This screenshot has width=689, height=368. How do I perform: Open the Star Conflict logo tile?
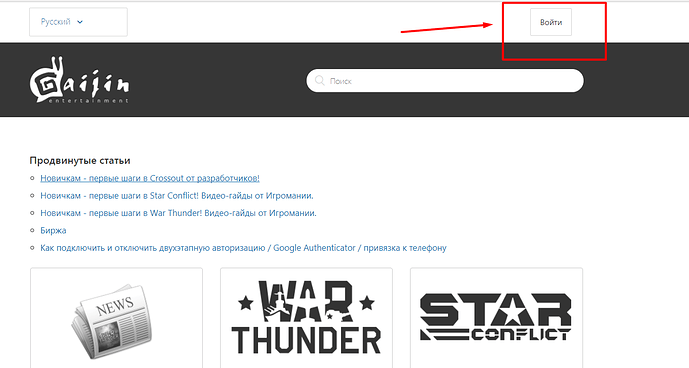(x=496, y=318)
